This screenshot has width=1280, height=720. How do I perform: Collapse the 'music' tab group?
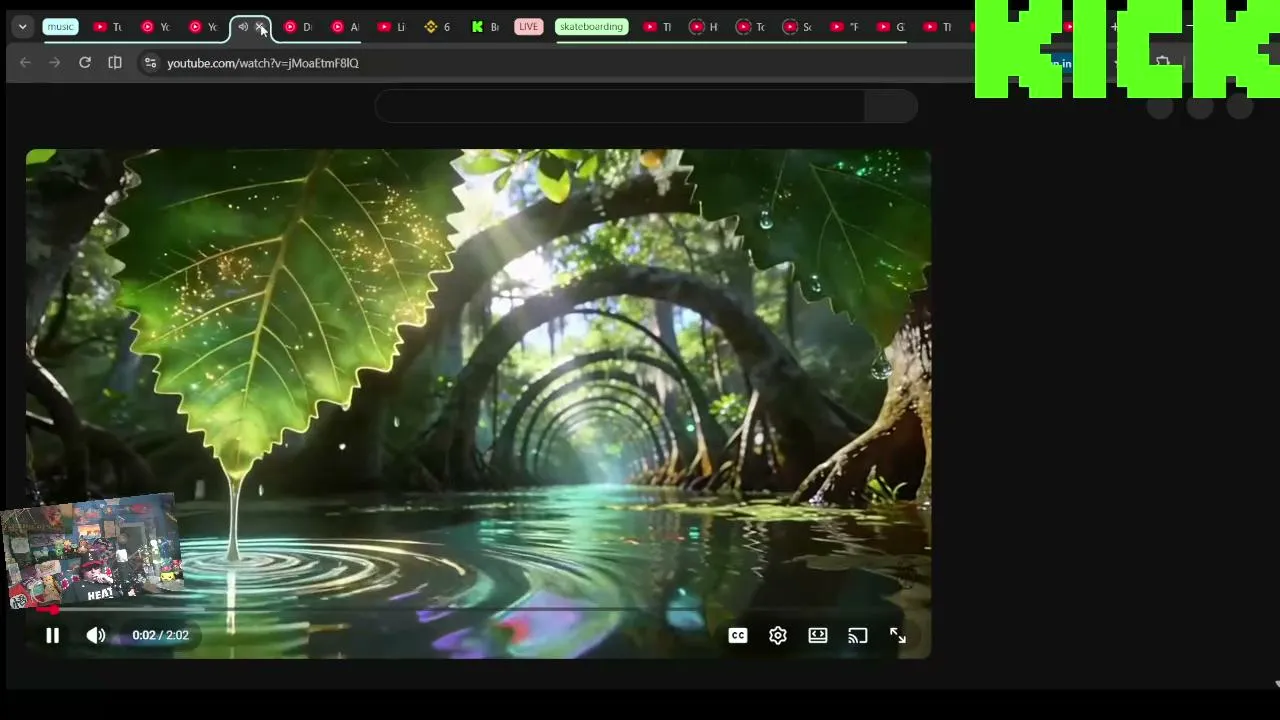tap(61, 27)
